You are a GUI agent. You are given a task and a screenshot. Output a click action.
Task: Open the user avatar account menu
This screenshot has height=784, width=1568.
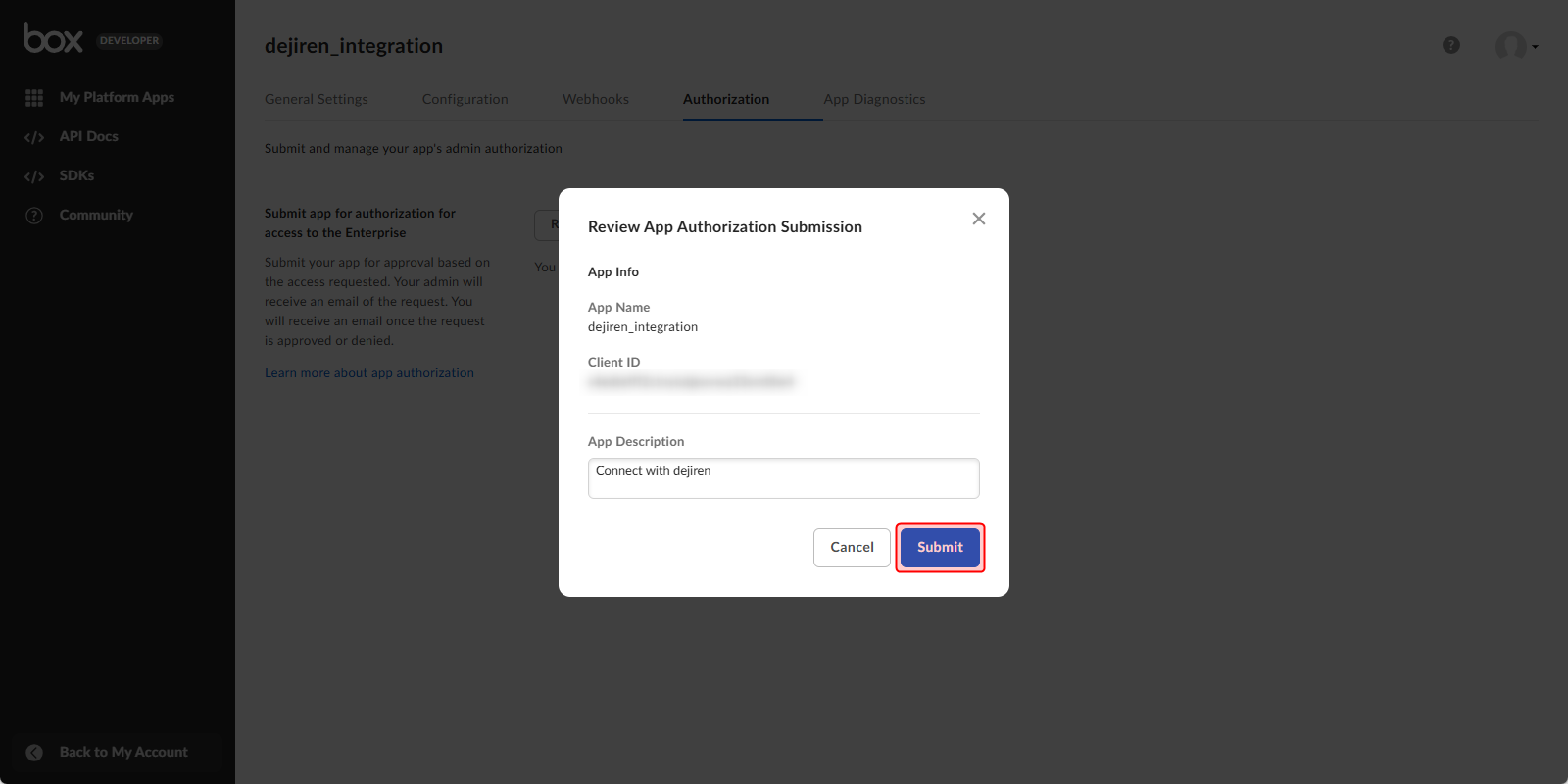pos(1515,46)
